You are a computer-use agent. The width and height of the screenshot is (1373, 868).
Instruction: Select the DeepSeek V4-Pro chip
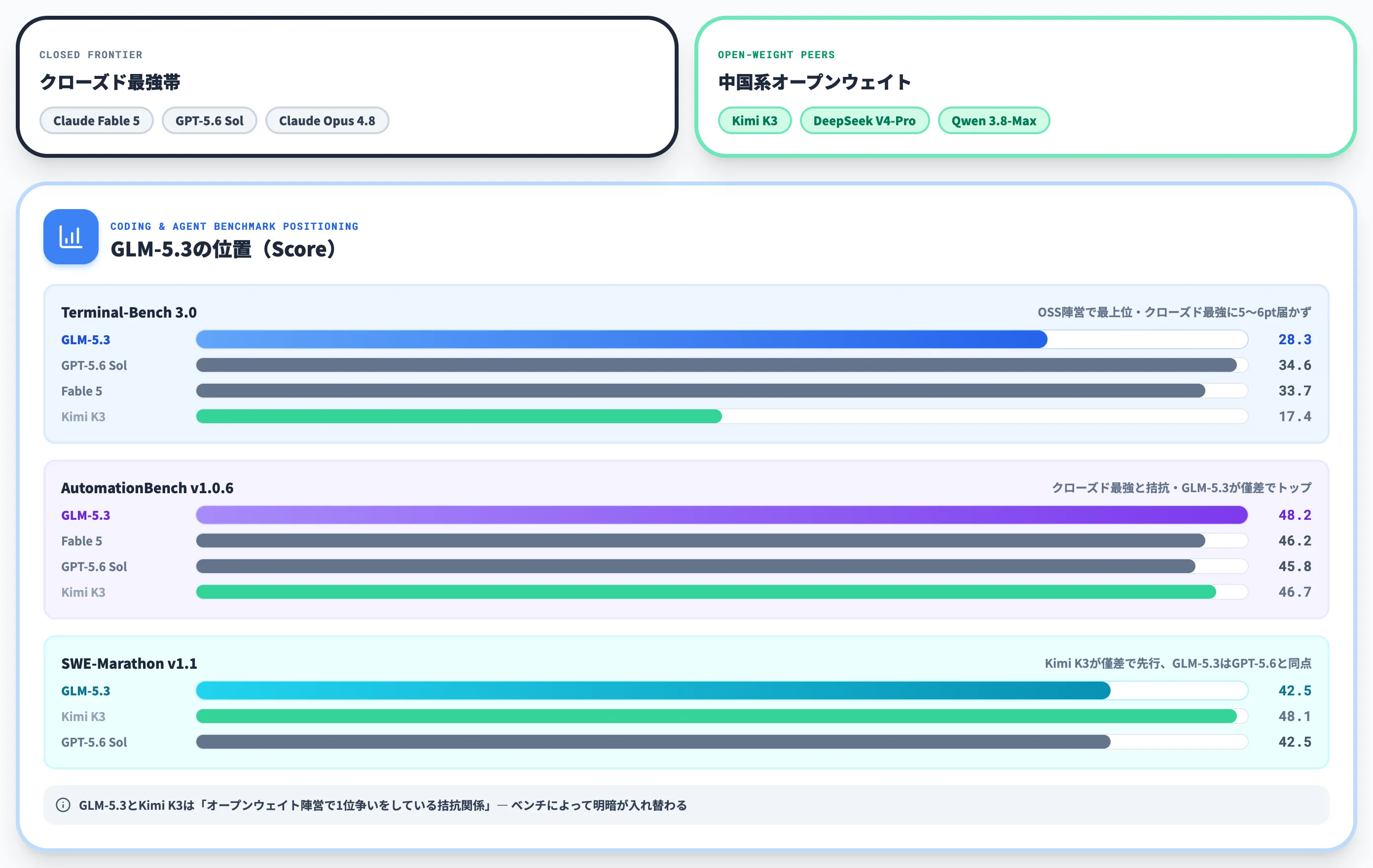pyautogui.click(x=865, y=120)
